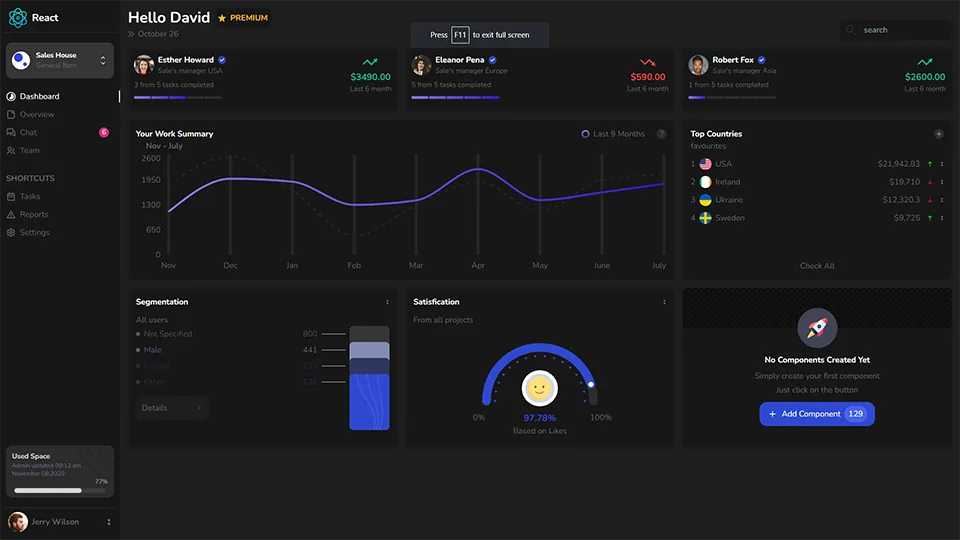The height and width of the screenshot is (540, 960).
Task: Click the React logo icon
Action: [18, 18]
